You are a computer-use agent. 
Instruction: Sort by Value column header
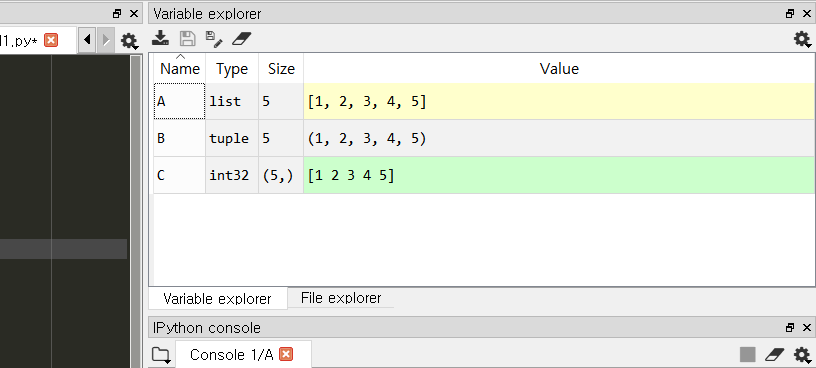click(559, 68)
